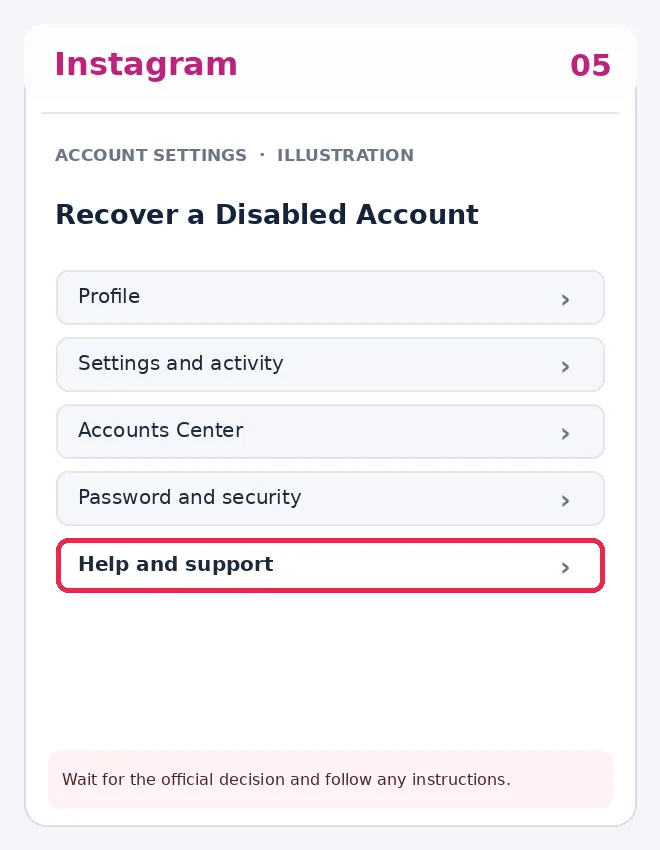Click the Accounts Center chevron icon
This screenshot has height=850, width=660.
tap(565, 434)
